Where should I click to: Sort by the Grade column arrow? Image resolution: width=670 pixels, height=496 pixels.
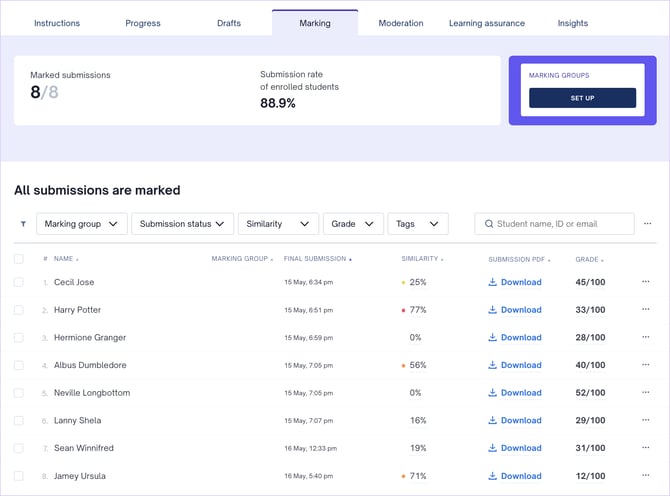[x=602, y=260]
